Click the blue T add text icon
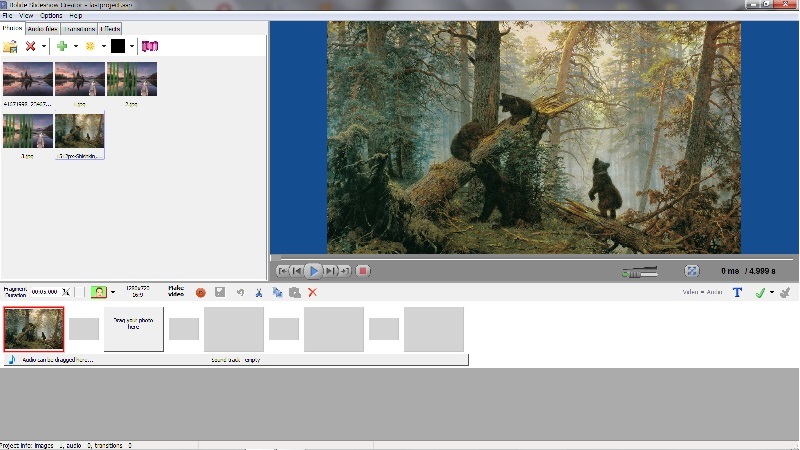This screenshot has width=800, height=450. click(x=737, y=292)
